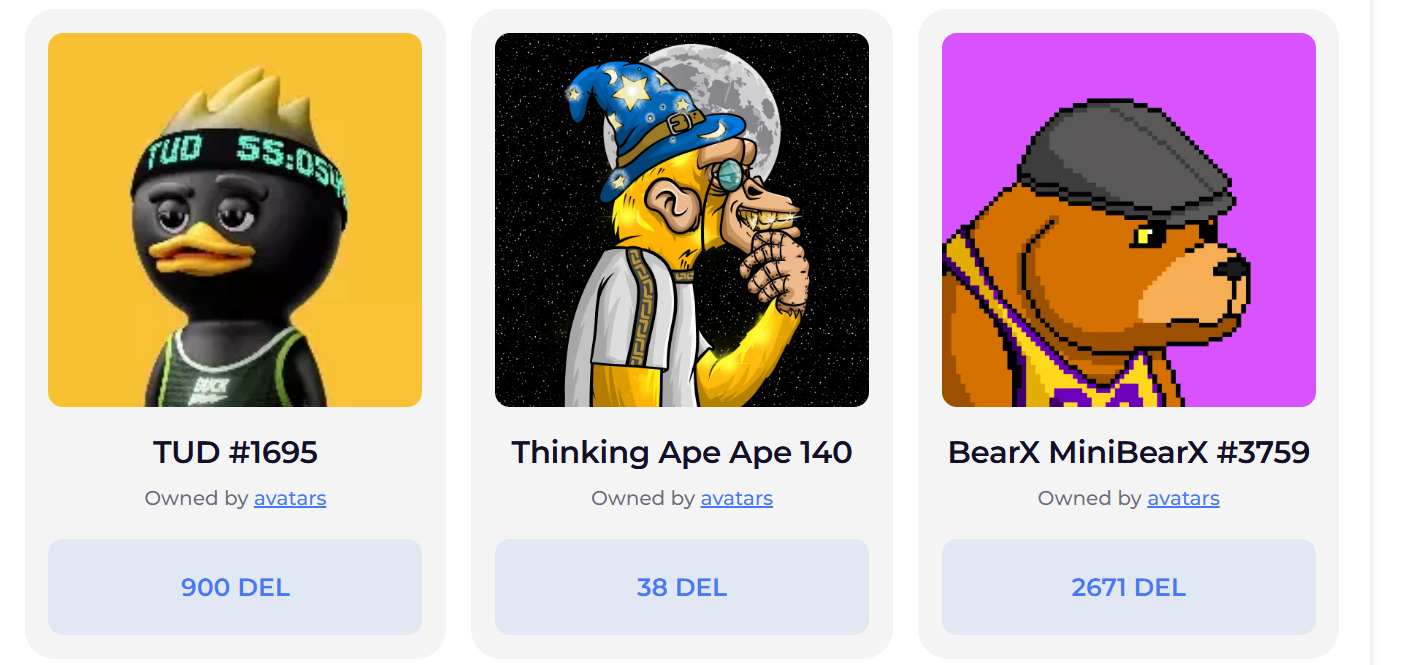Open avatars owner link under Thinking Ape
Viewport: 1411px width, 665px height.
[737, 498]
